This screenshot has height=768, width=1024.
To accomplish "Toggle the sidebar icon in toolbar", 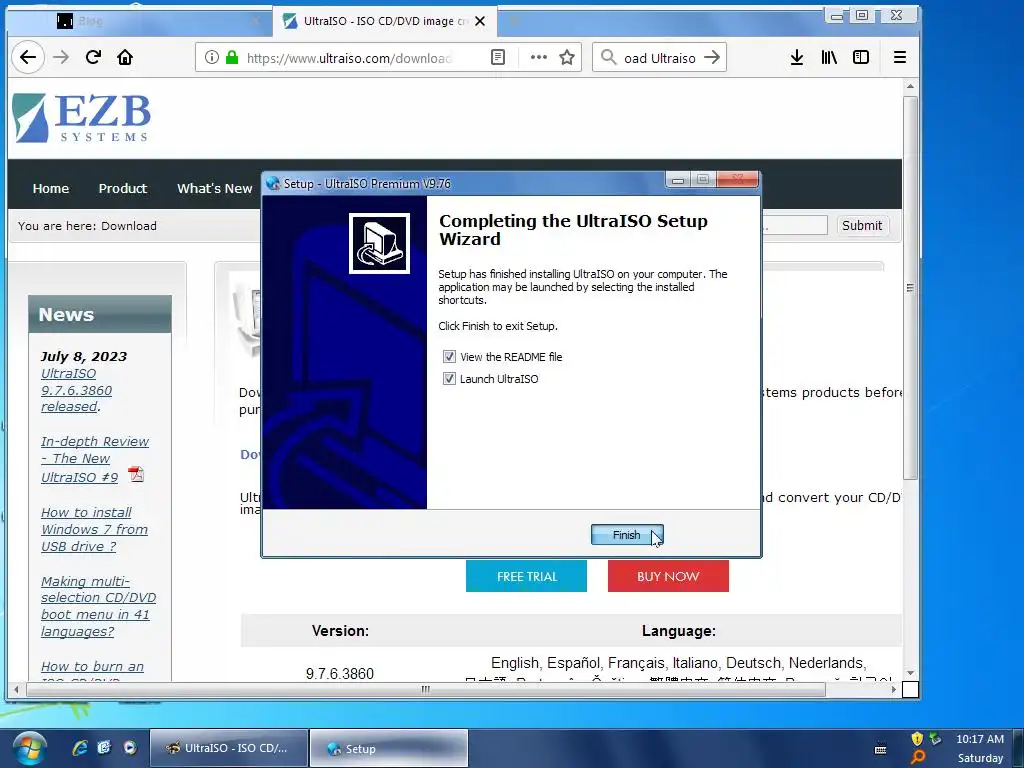I will [861, 57].
